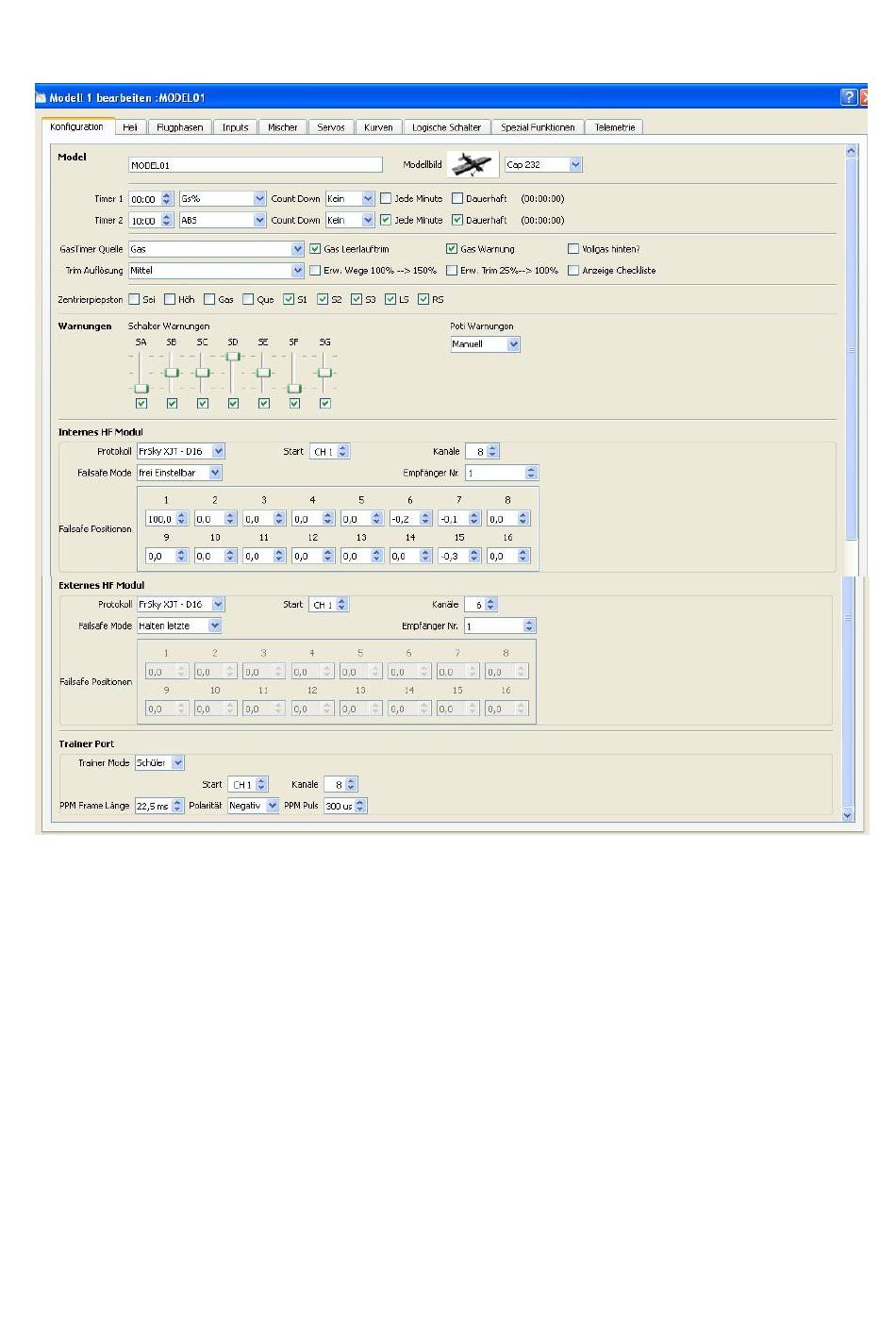896x1319 pixels.
Task: Open the Servos tab
Action: pyautogui.click(x=331, y=127)
